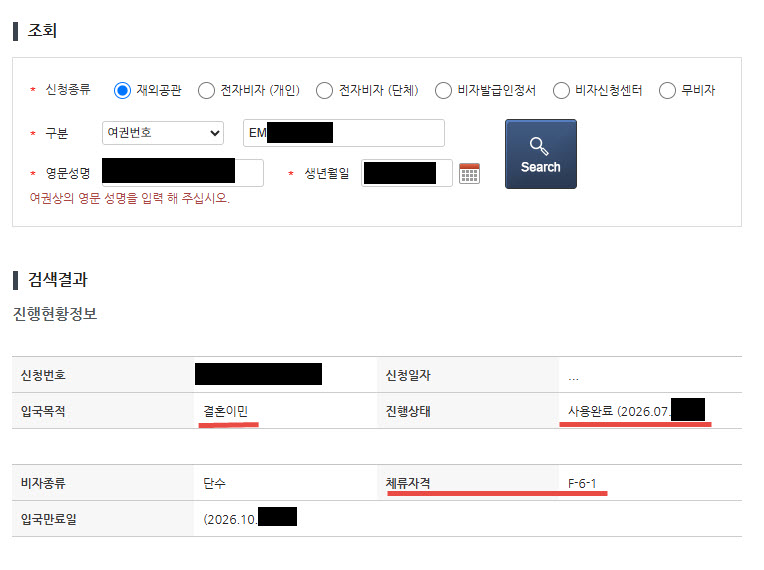Click the F-6-1 stay status value

coord(582,483)
